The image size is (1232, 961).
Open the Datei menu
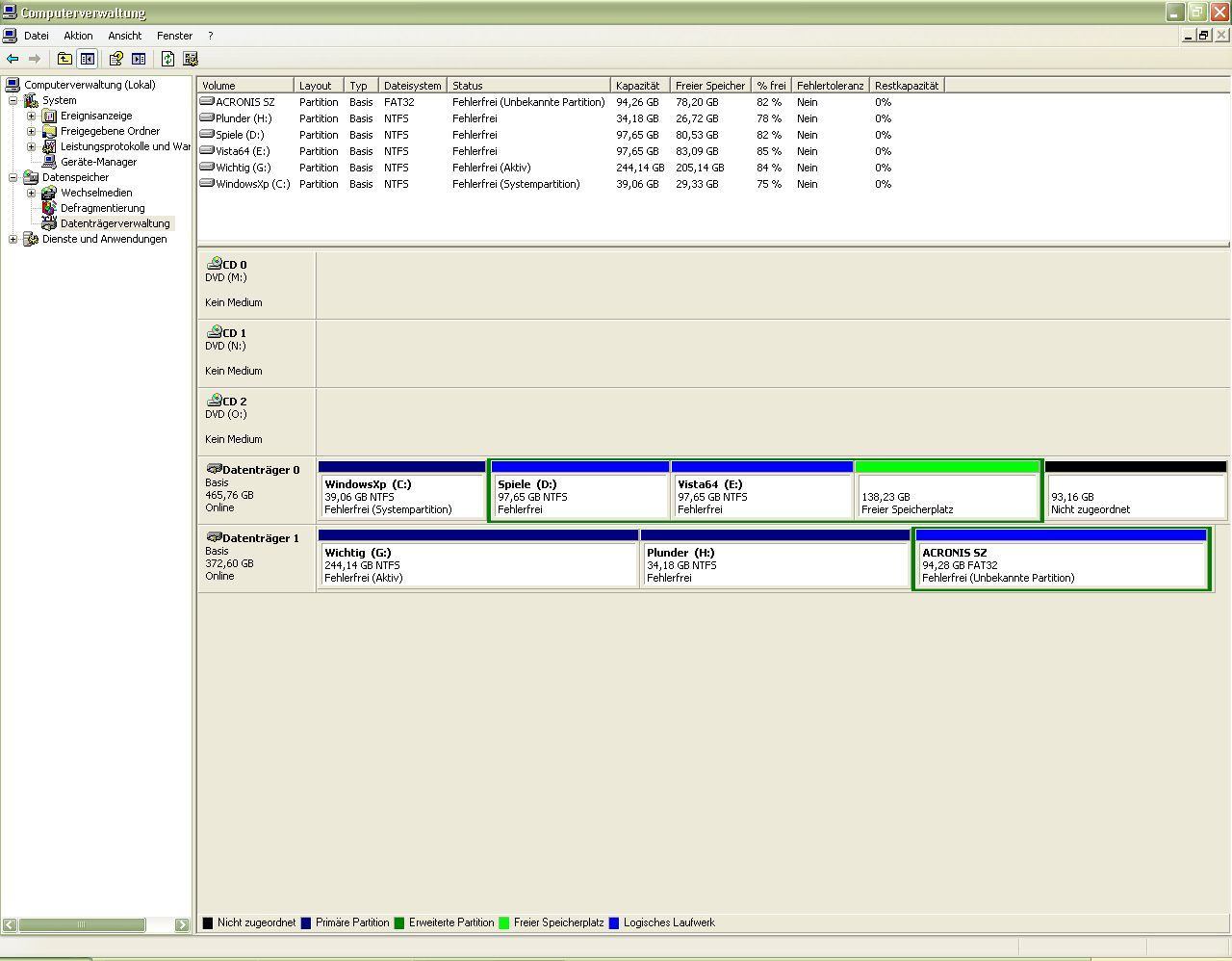pos(37,36)
